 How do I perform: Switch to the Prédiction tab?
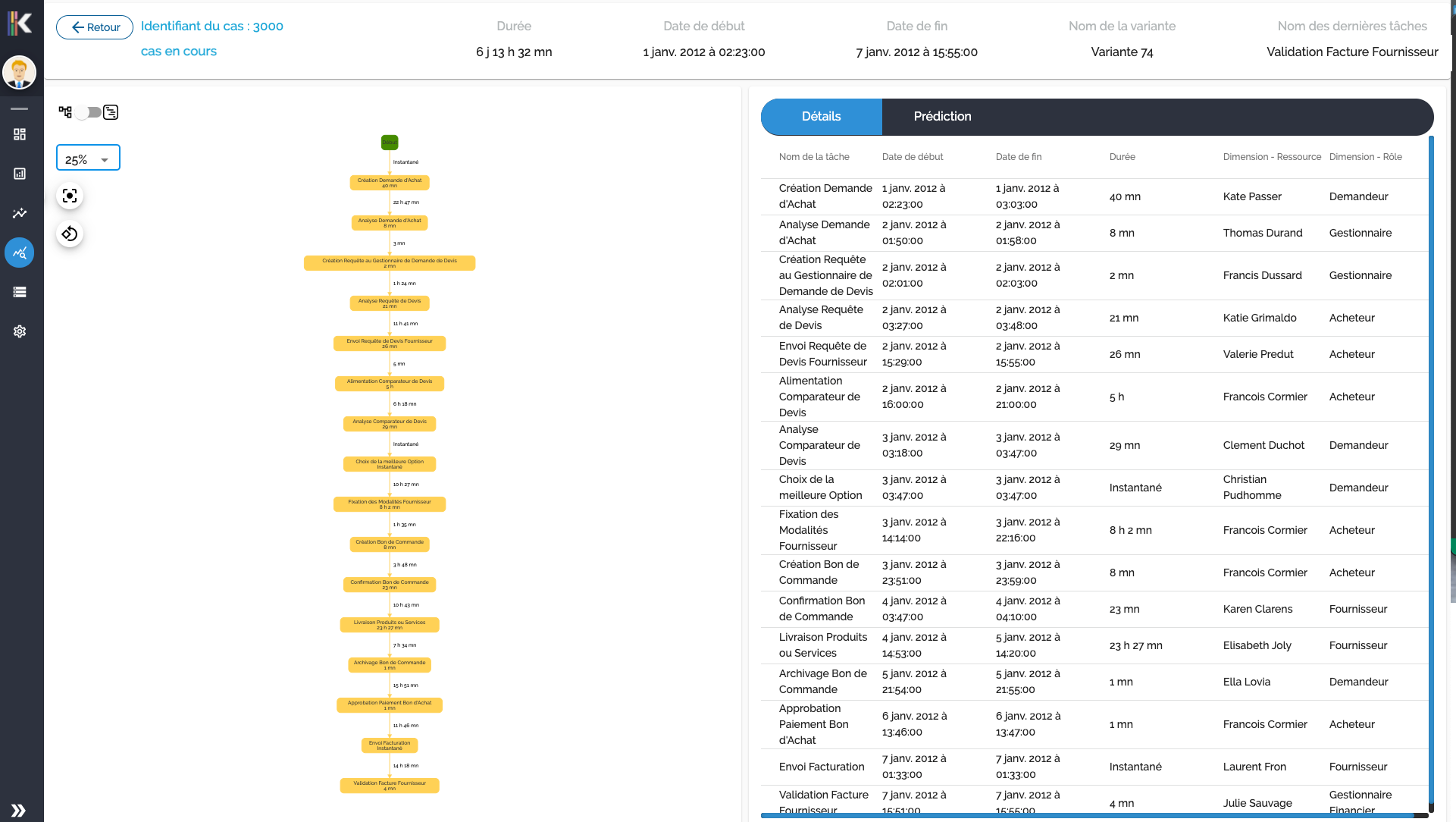942,117
